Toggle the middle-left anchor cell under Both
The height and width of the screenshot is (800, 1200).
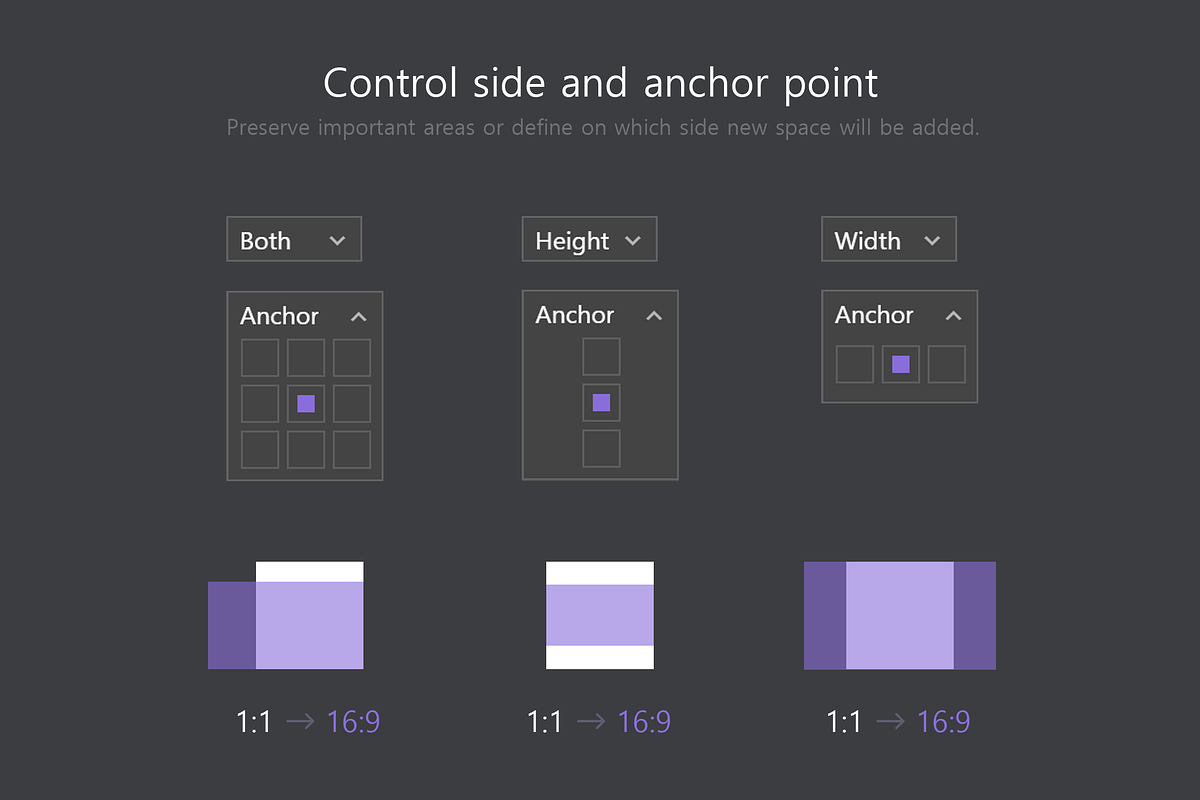259,403
